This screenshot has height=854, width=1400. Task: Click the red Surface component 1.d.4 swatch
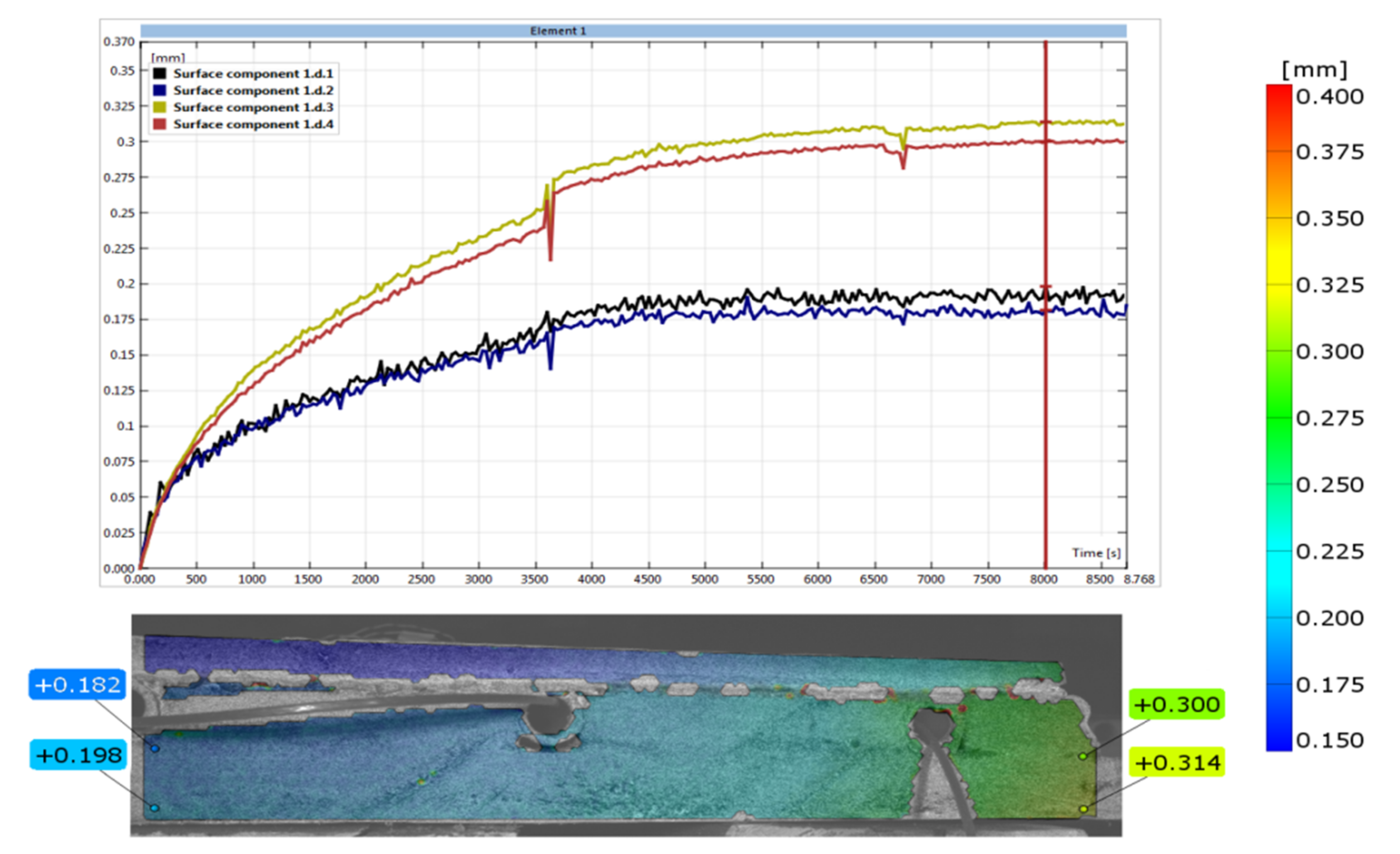(160, 124)
